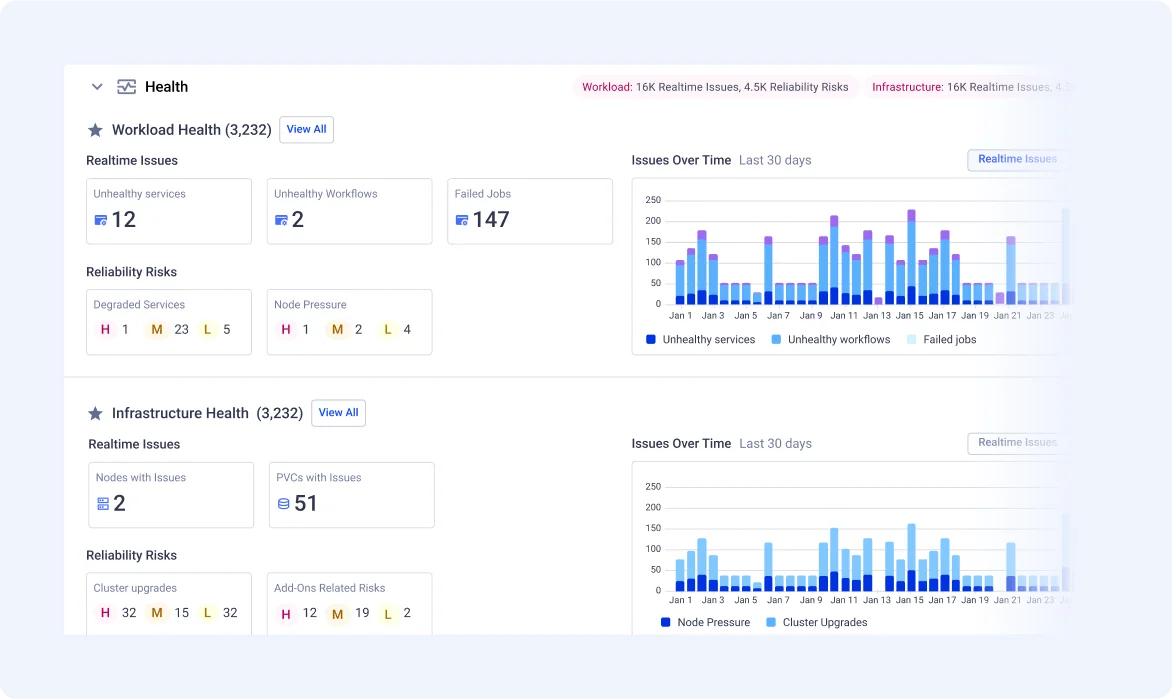Click Add-Ons Related Risks medium badge
1172x699 pixels.
click(x=337, y=615)
